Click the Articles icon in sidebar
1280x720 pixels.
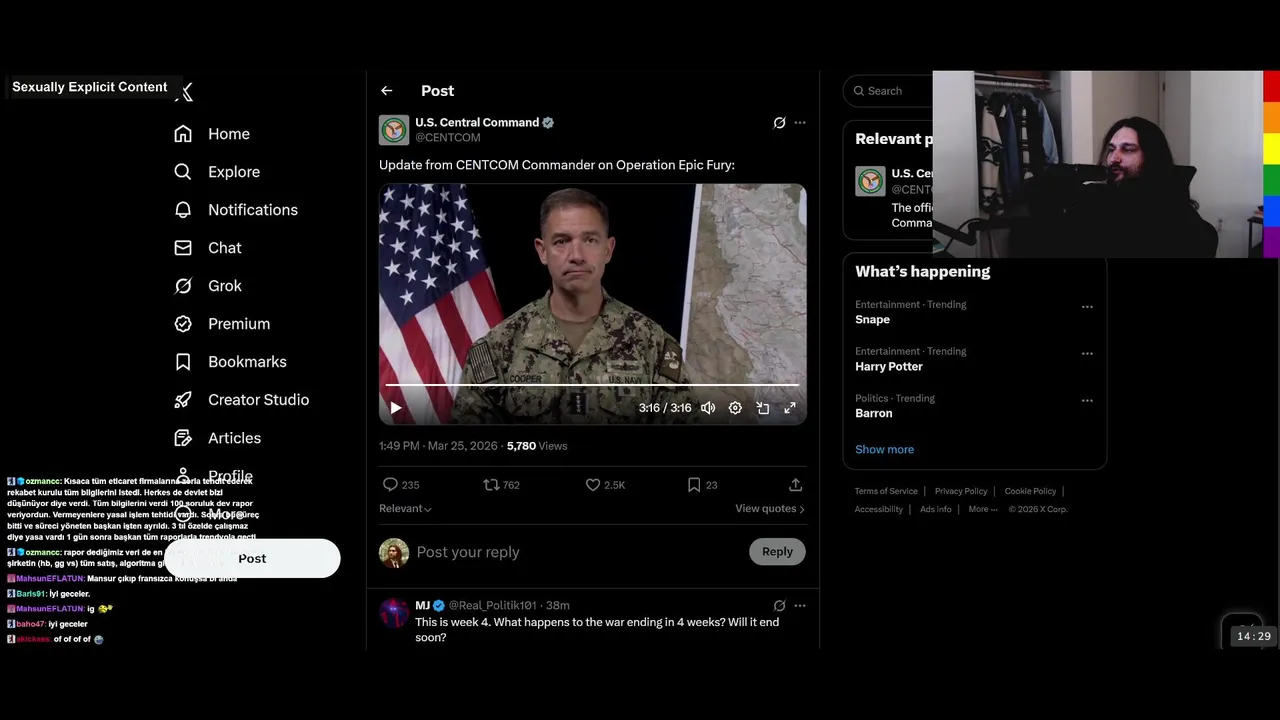point(183,438)
